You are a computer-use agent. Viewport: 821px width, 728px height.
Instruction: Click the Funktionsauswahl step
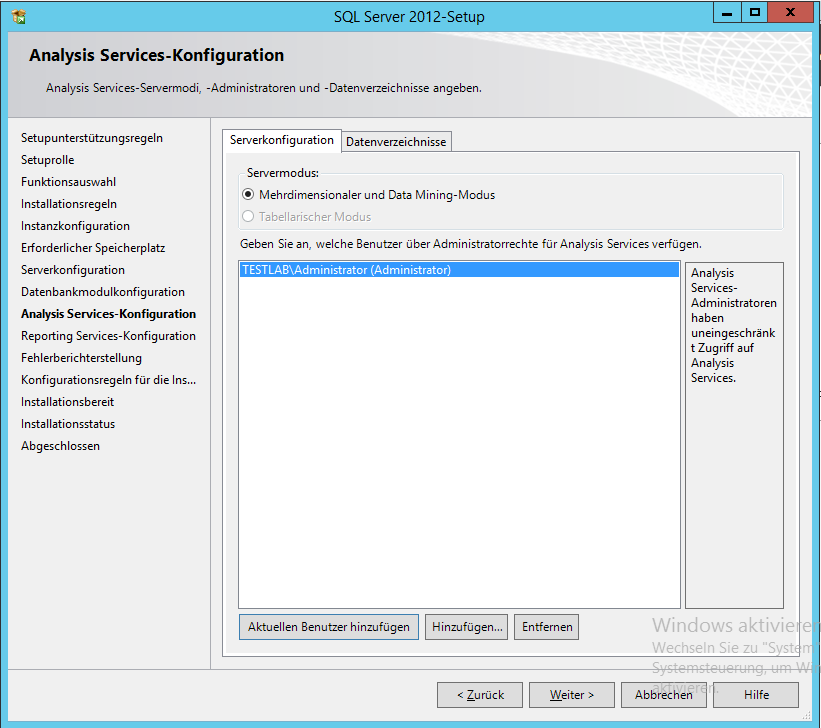[69, 182]
